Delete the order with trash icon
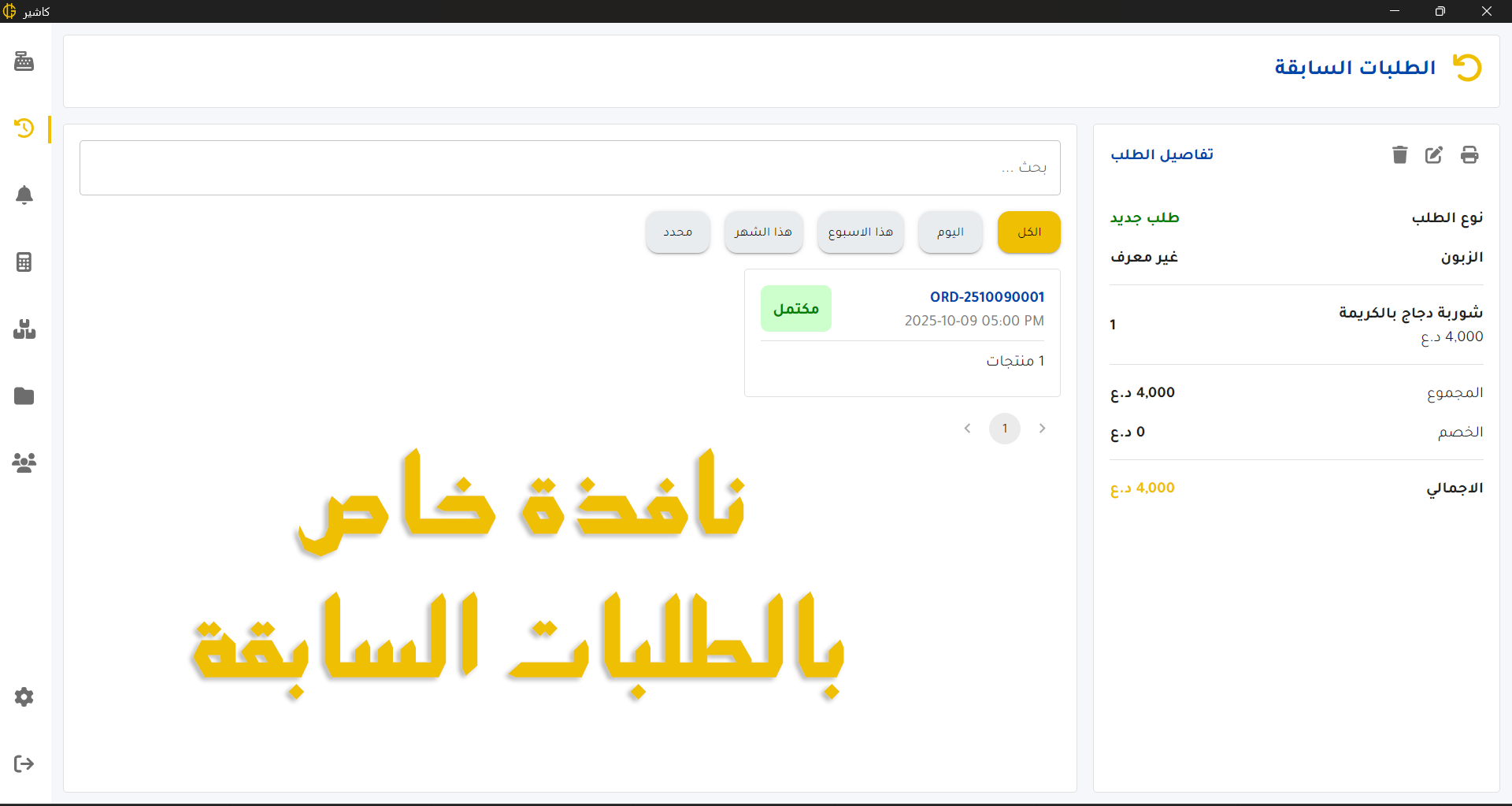The width and height of the screenshot is (1512, 806). click(x=1399, y=154)
